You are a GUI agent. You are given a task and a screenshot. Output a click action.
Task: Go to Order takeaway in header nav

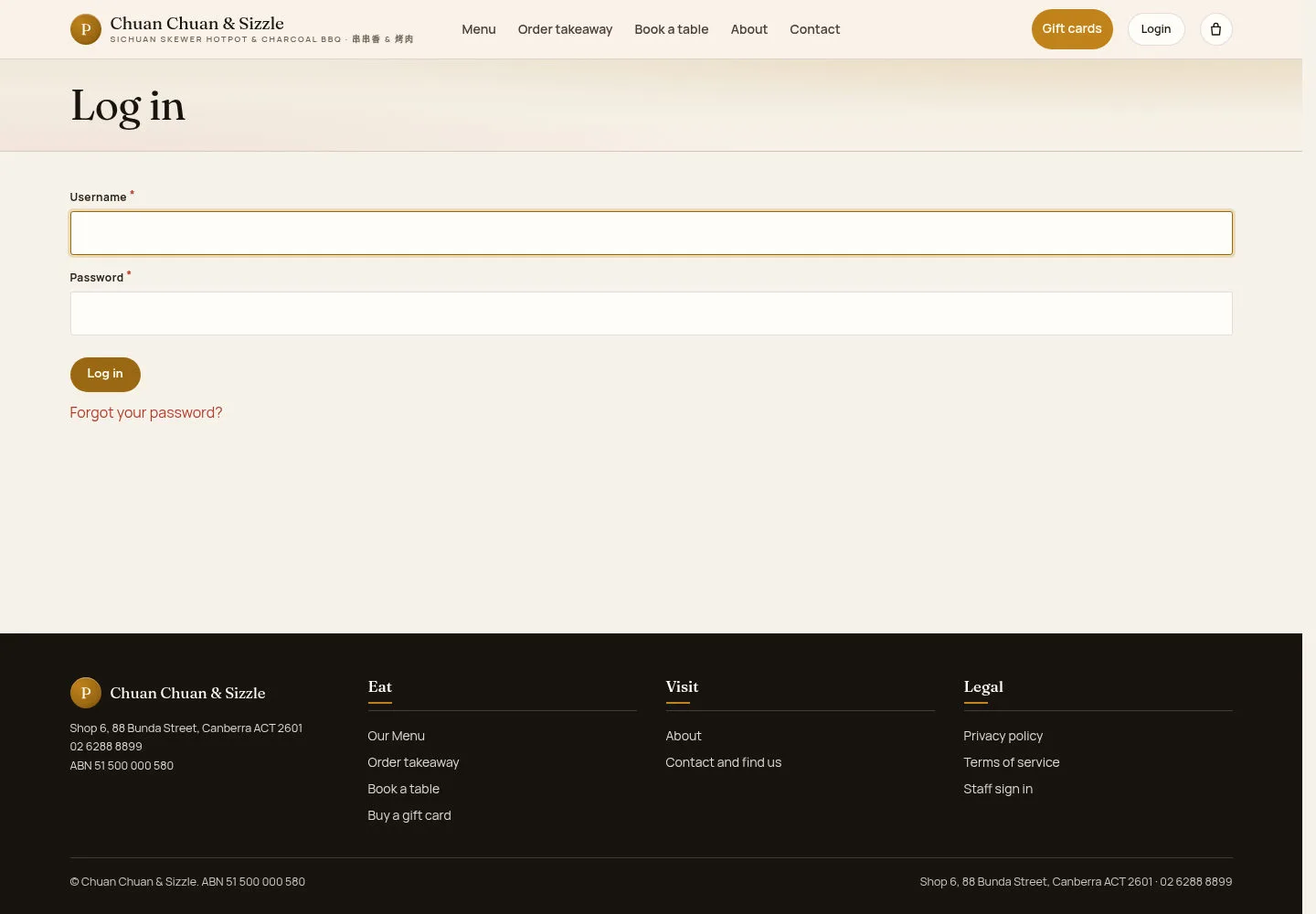click(x=565, y=29)
